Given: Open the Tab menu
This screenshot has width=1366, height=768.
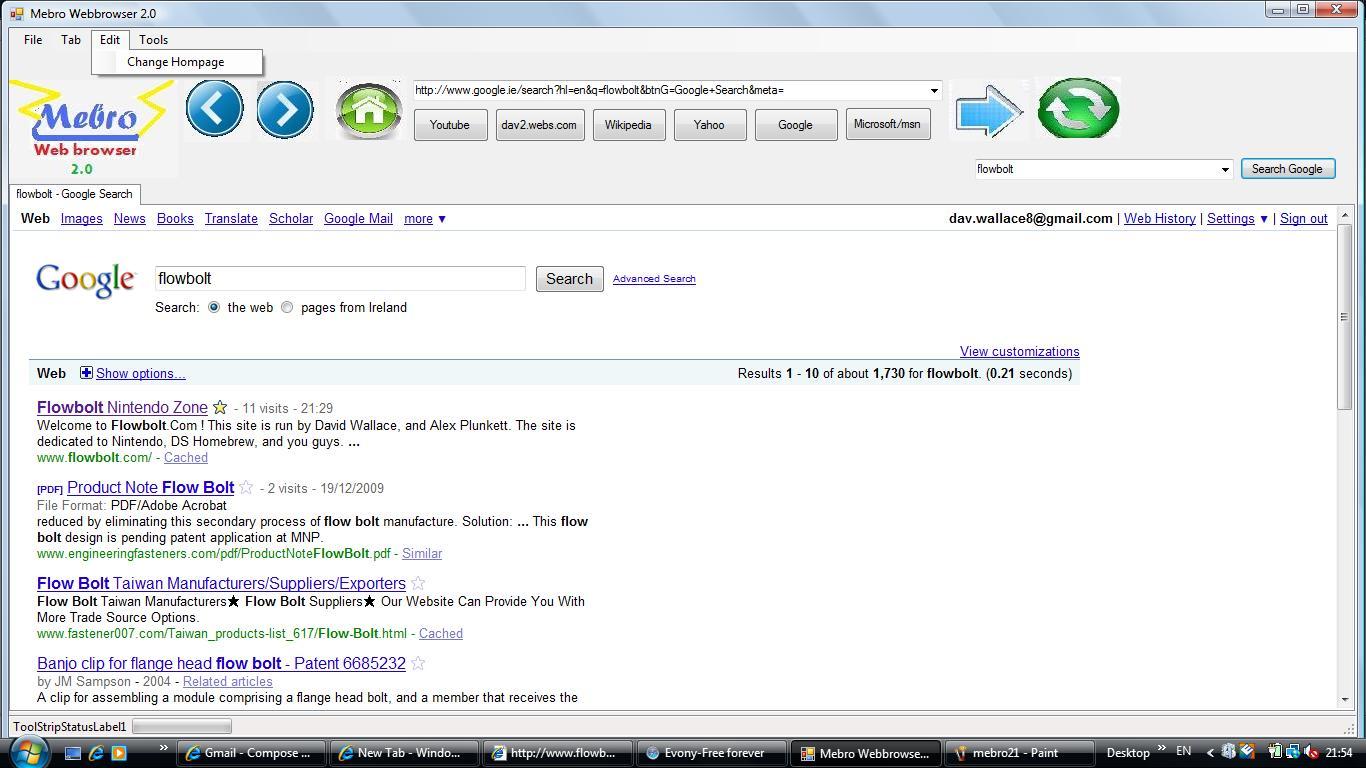Looking at the screenshot, I should 71,40.
